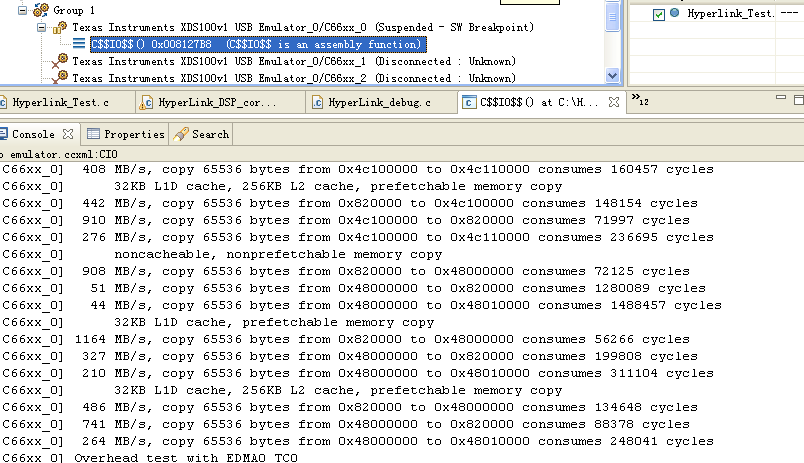804x463 pixels.
Task: Switch to the HyperLink_debug.c editor tab
Action: [x=379, y=103]
